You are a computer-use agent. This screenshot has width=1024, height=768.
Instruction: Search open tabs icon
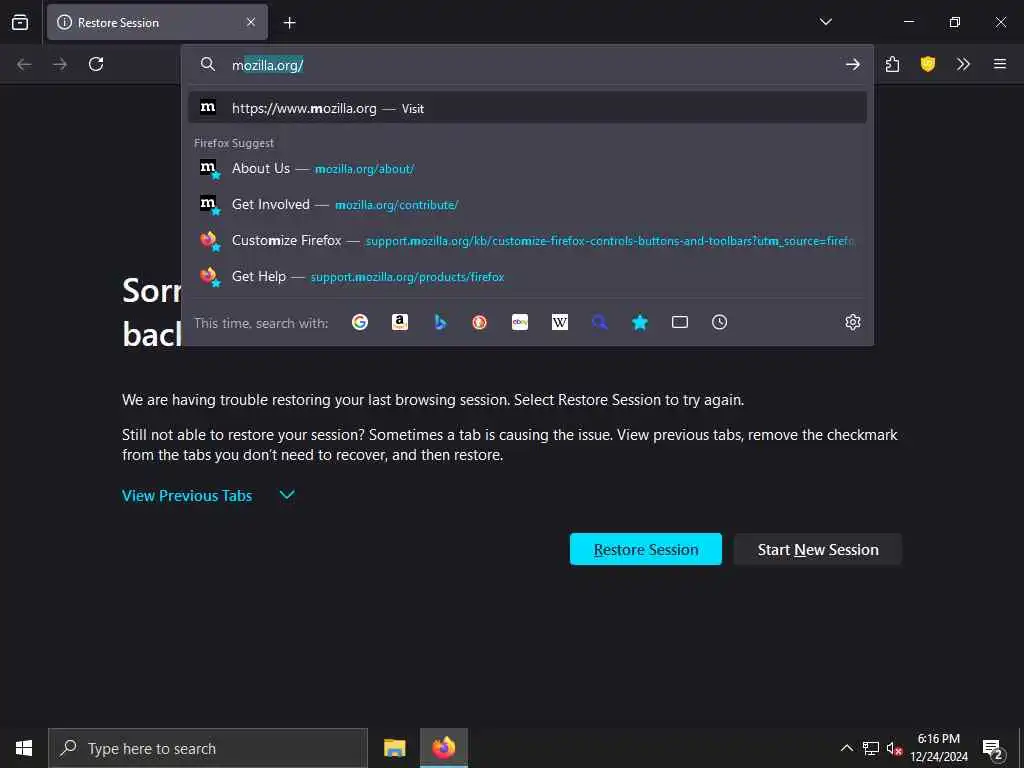coord(680,322)
